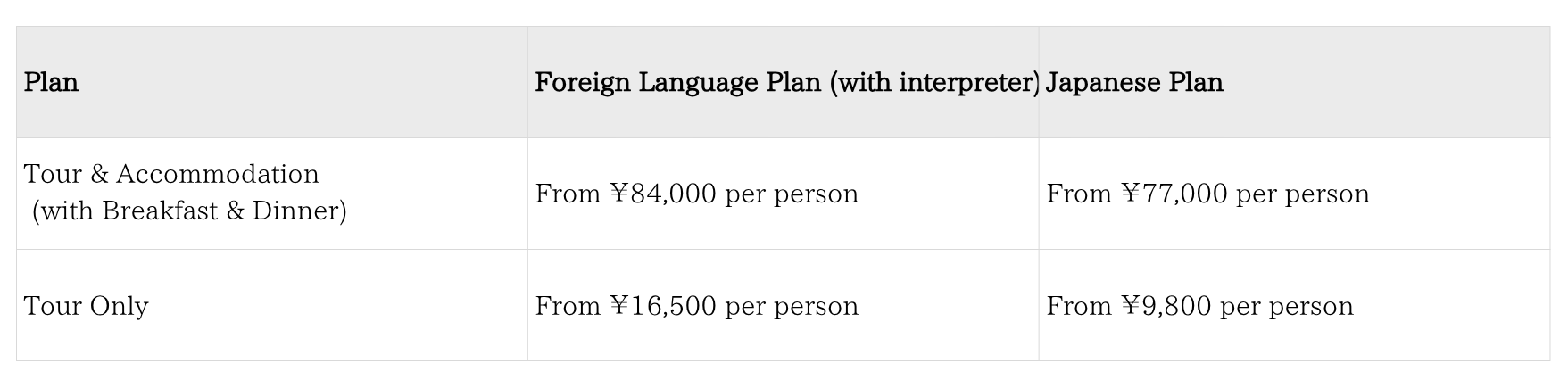Select the "Tour Only" row label

click(86, 306)
